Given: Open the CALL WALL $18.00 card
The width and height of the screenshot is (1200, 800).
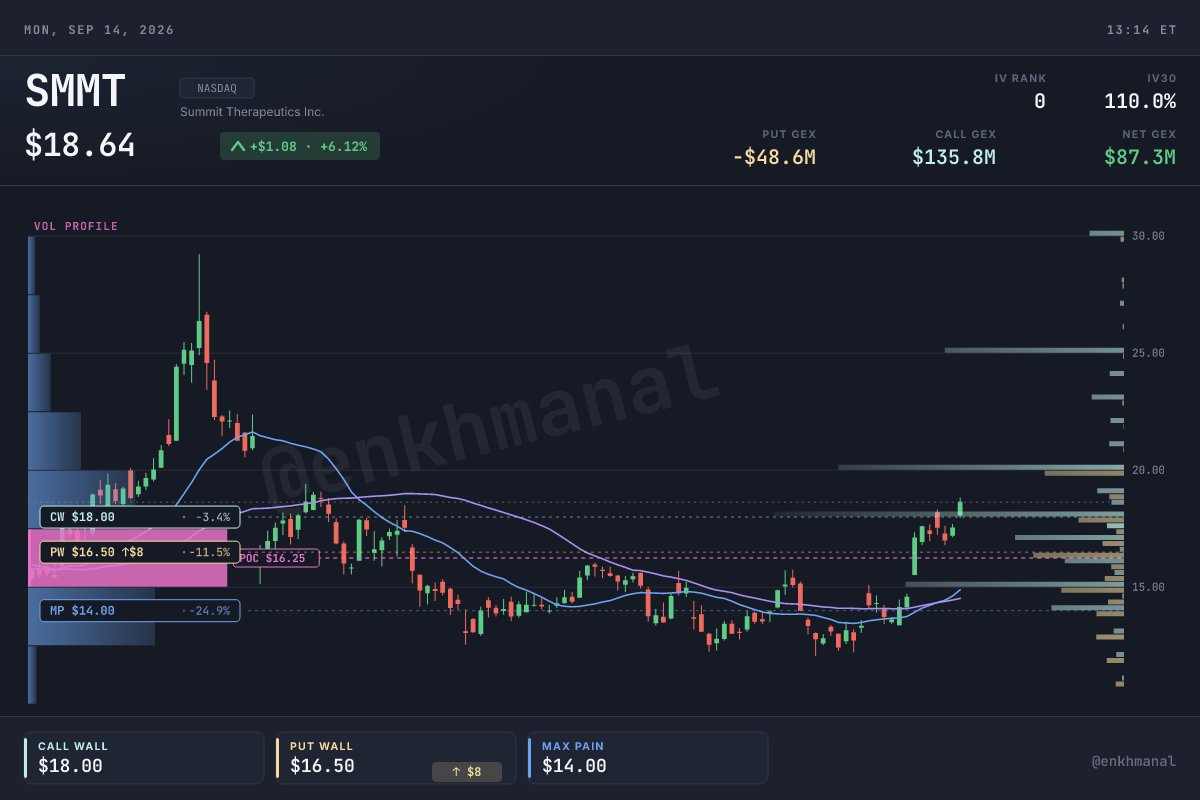Looking at the screenshot, I should pyautogui.click(x=142, y=758).
